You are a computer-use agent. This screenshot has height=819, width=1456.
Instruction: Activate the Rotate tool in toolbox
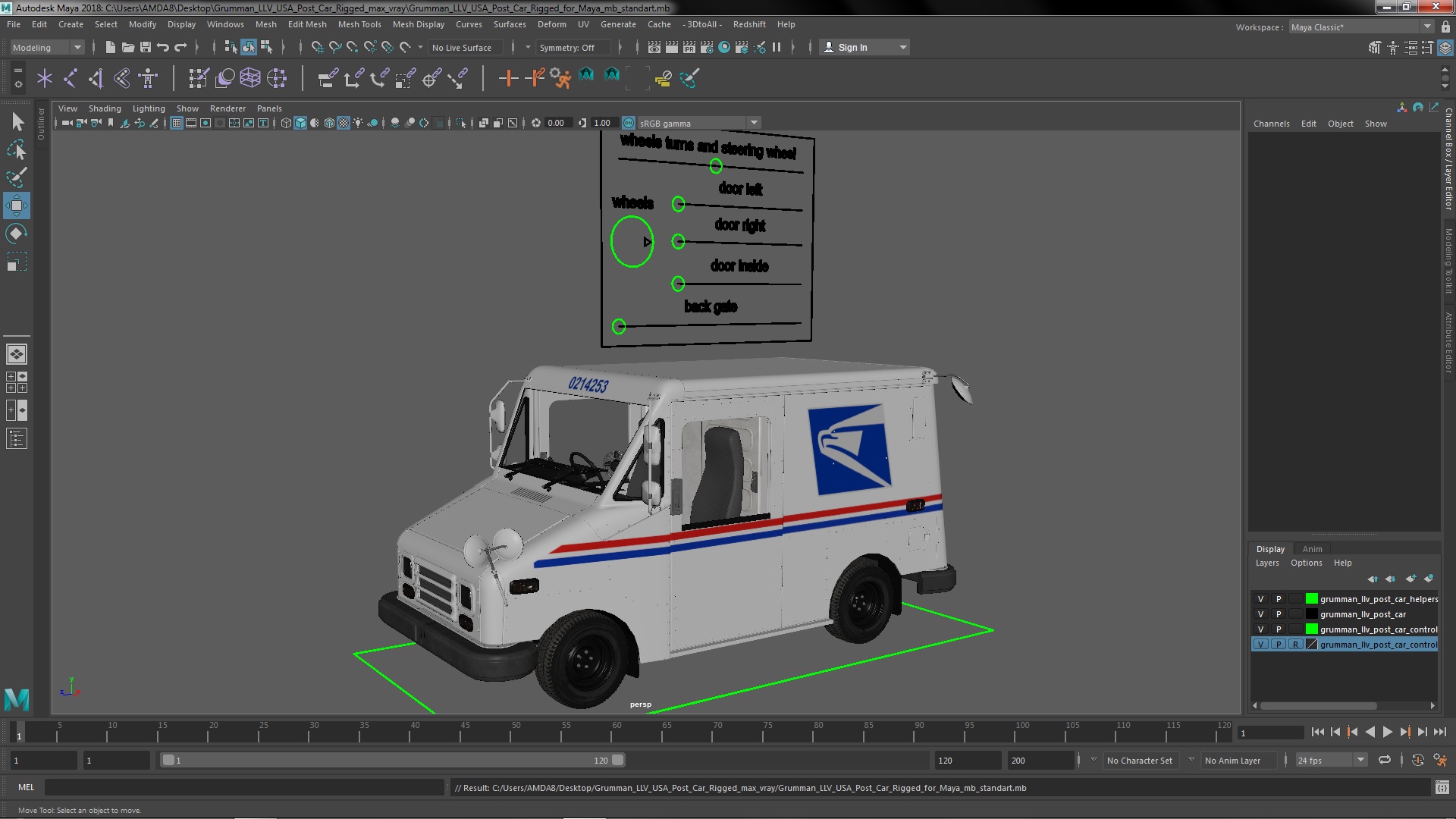(17, 234)
